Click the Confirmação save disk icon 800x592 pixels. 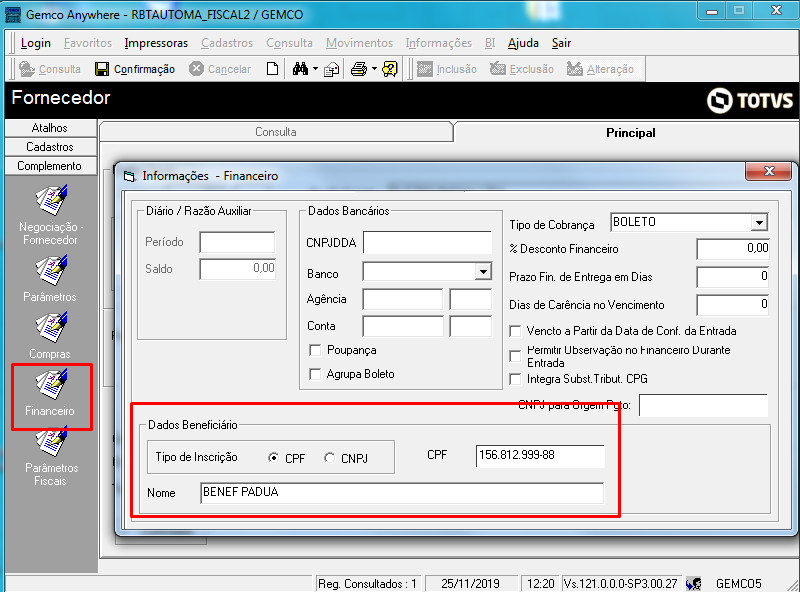(102, 69)
